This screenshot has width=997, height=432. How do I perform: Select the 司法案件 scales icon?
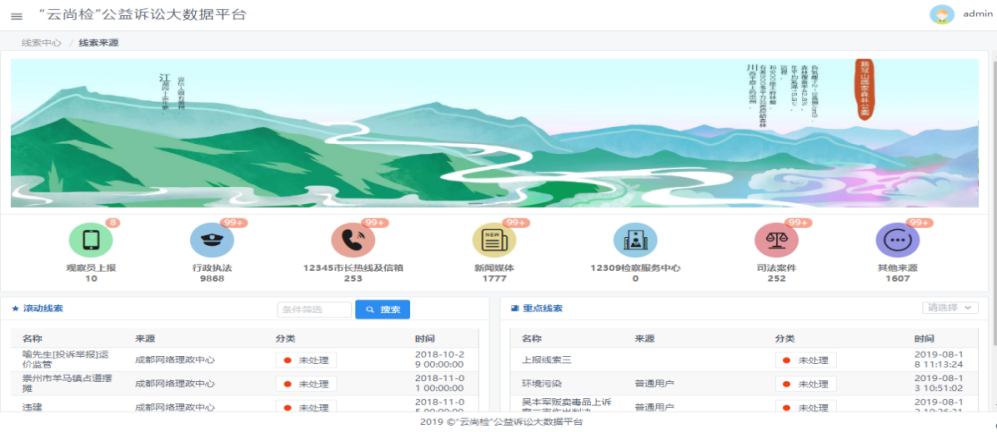click(776, 241)
